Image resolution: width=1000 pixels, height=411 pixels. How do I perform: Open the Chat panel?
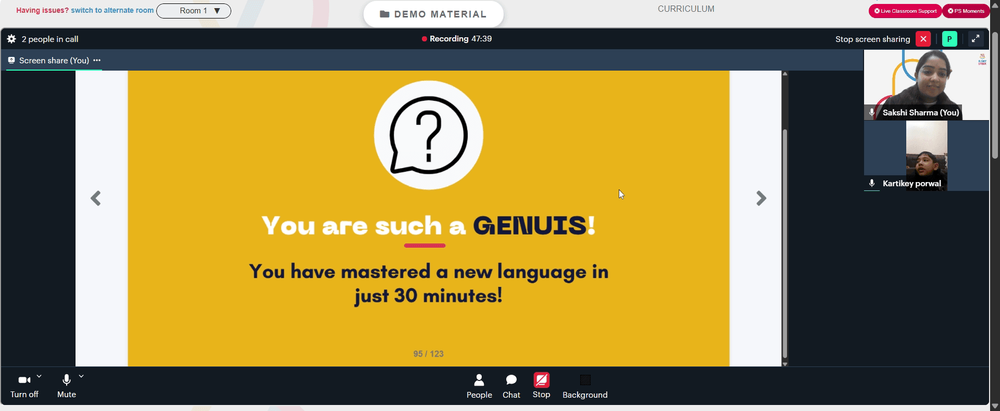[x=511, y=387]
